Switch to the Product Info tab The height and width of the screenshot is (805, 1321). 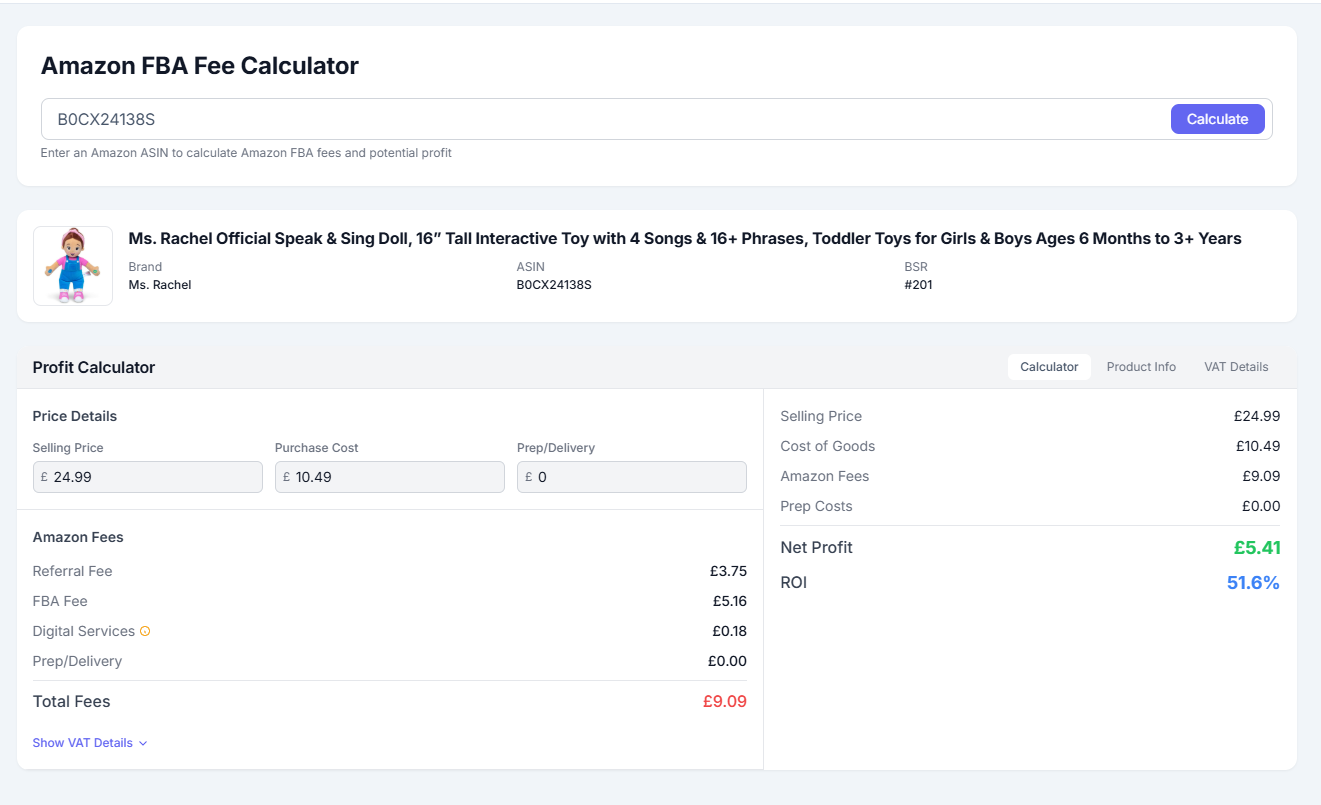pos(1141,367)
